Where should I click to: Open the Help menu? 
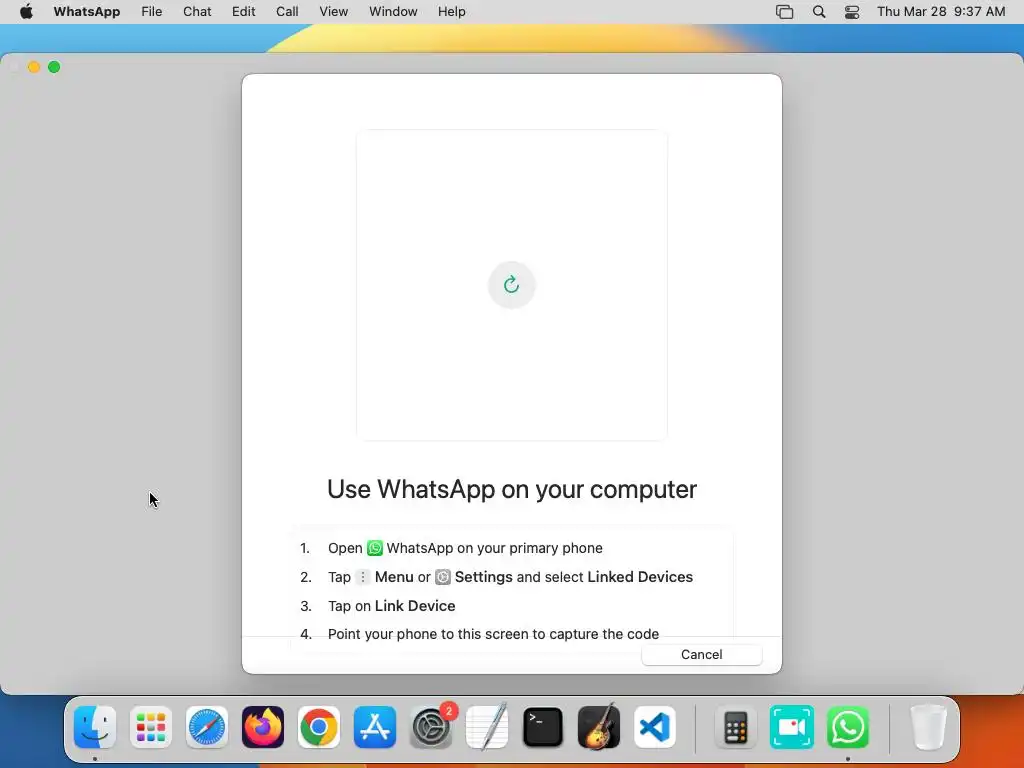pyautogui.click(x=451, y=12)
